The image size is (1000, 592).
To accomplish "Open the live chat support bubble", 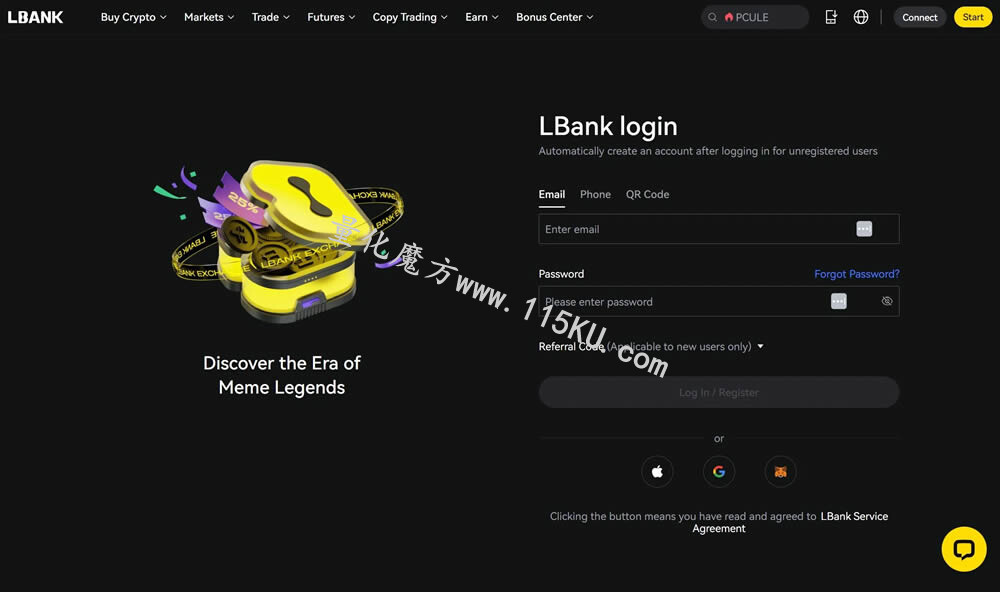I will pyautogui.click(x=964, y=549).
